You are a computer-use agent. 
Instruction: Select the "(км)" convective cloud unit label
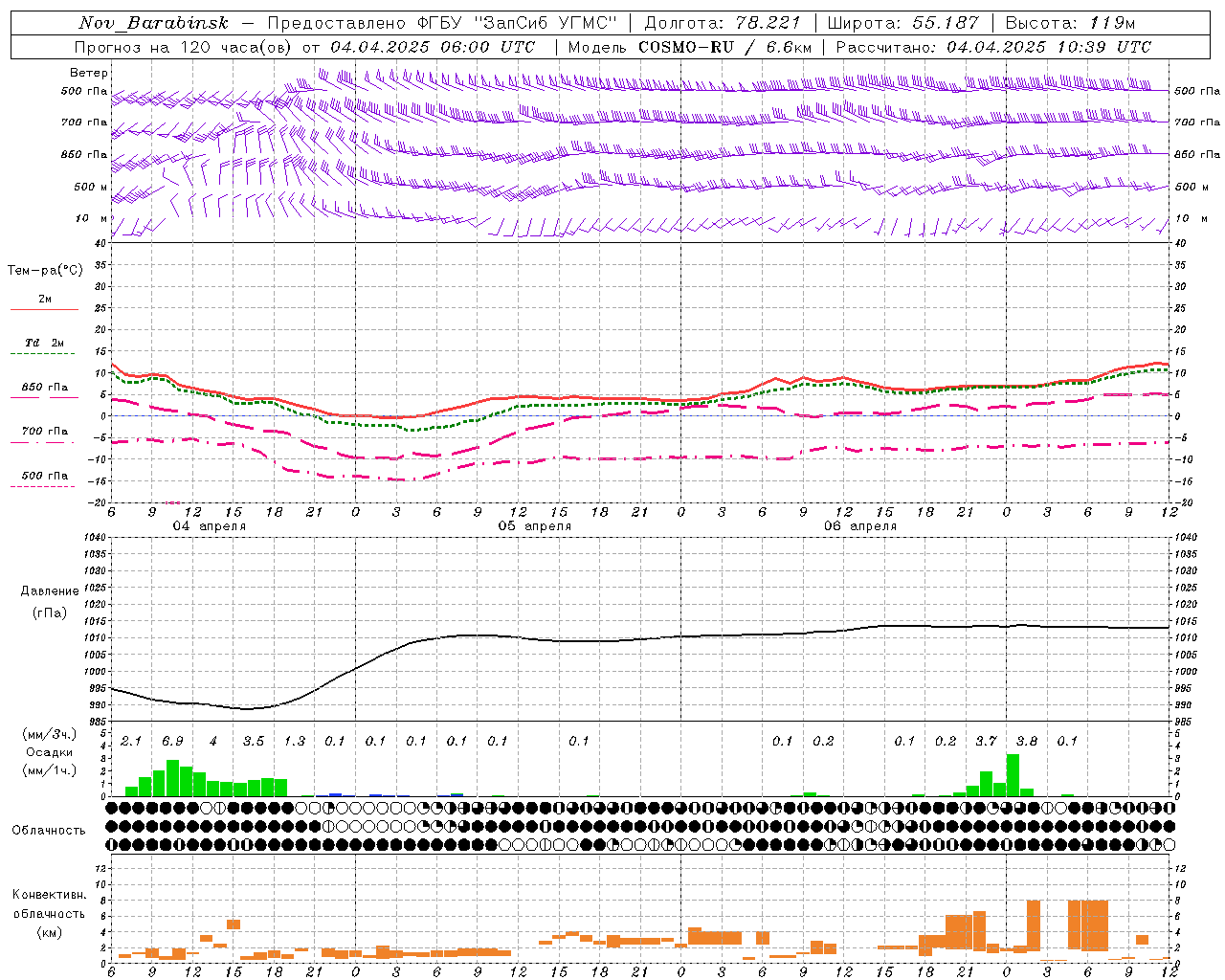pyautogui.click(x=49, y=932)
